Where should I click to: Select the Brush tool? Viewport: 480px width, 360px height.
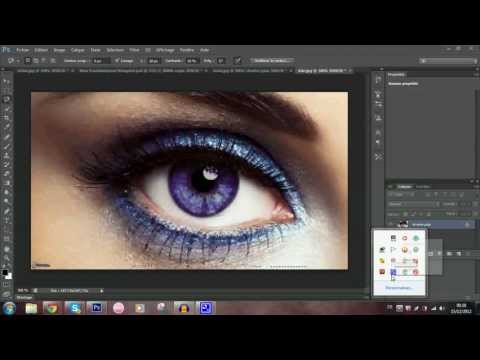(6, 146)
